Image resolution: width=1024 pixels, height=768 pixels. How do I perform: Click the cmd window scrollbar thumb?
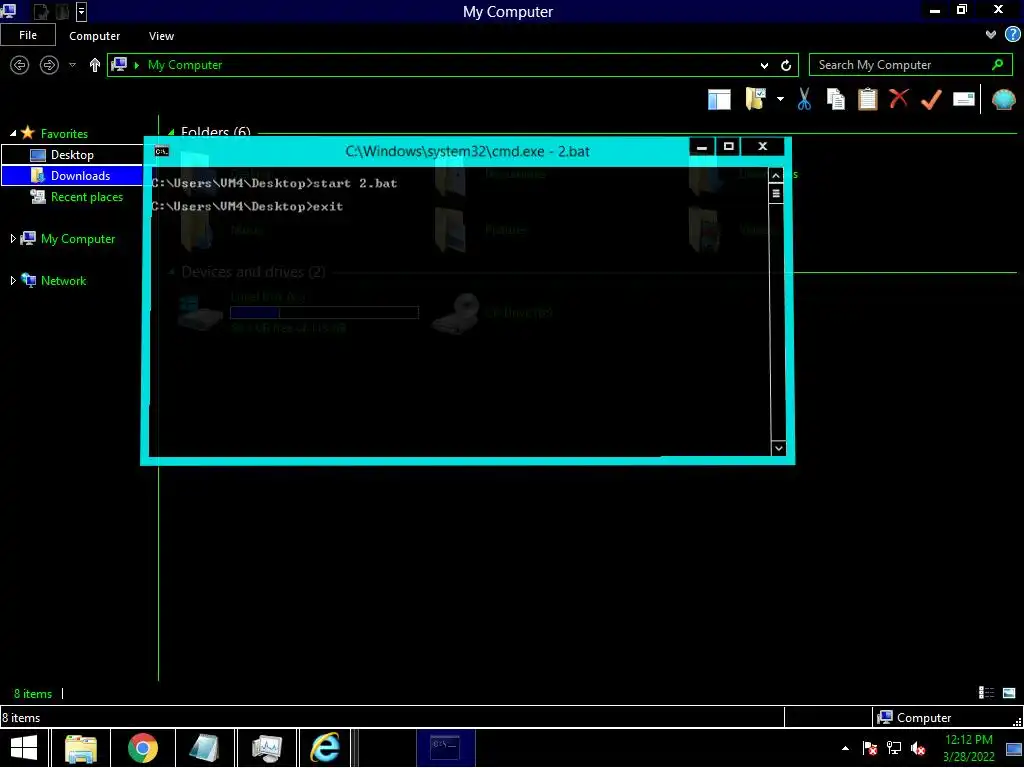coord(776,193)
